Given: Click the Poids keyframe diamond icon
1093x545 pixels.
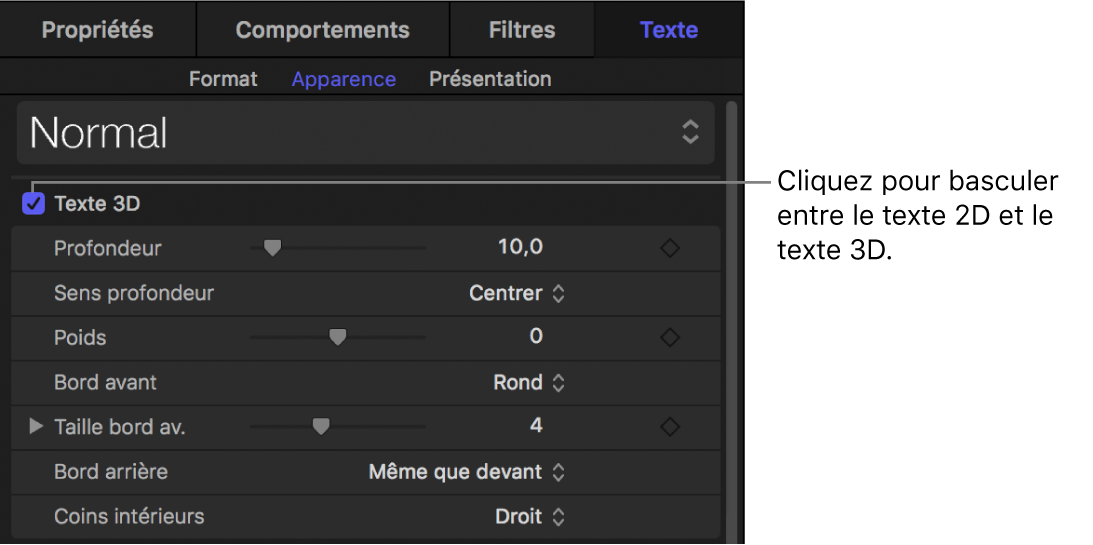Looking at the screenshot, I should coord(670,338).
